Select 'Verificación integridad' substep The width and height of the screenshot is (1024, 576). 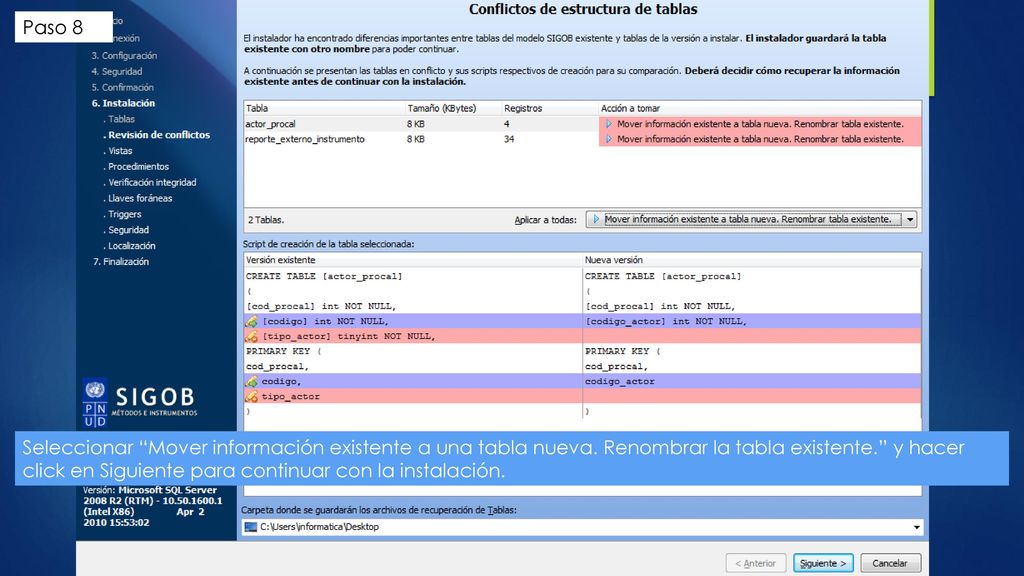click(x=150, y=182)
